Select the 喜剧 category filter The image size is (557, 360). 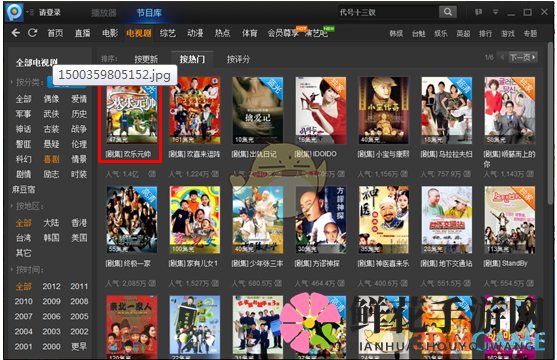(x=51, y=159)
